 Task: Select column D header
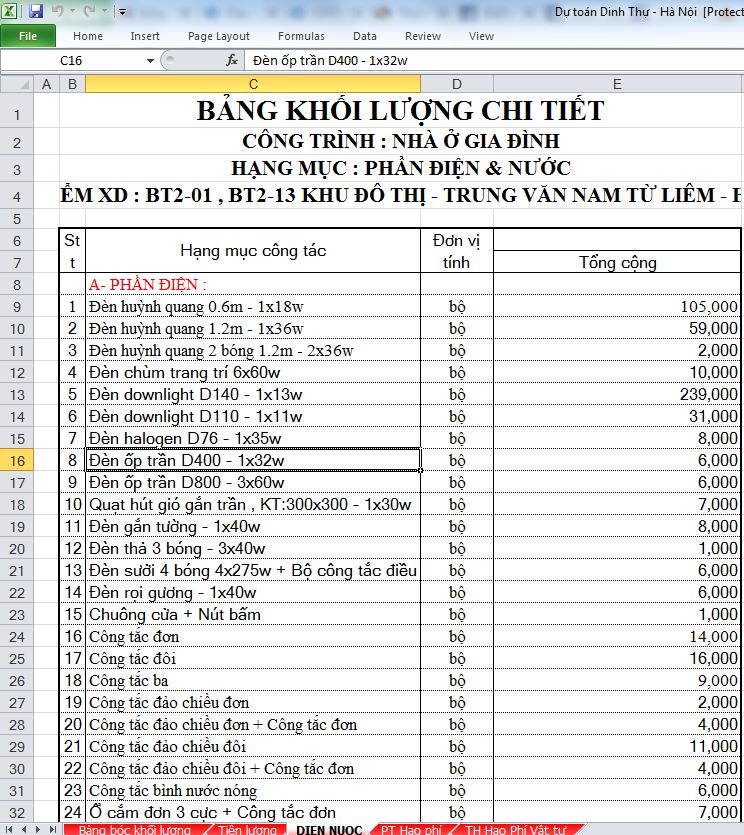click(457, 84)
